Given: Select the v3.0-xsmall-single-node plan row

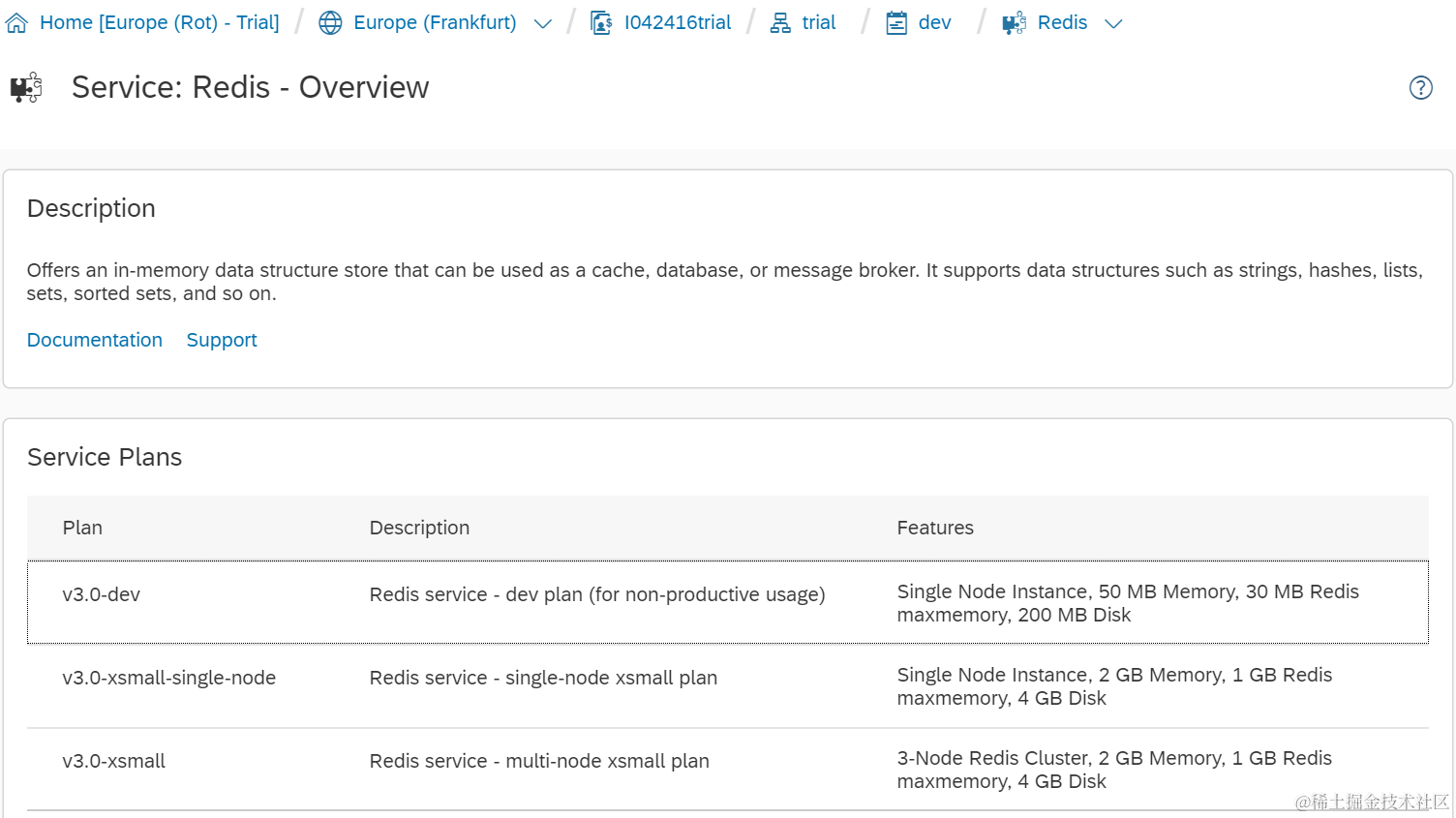Looking at the screenshot, I should pyautogui.click(x=168, y=678).
